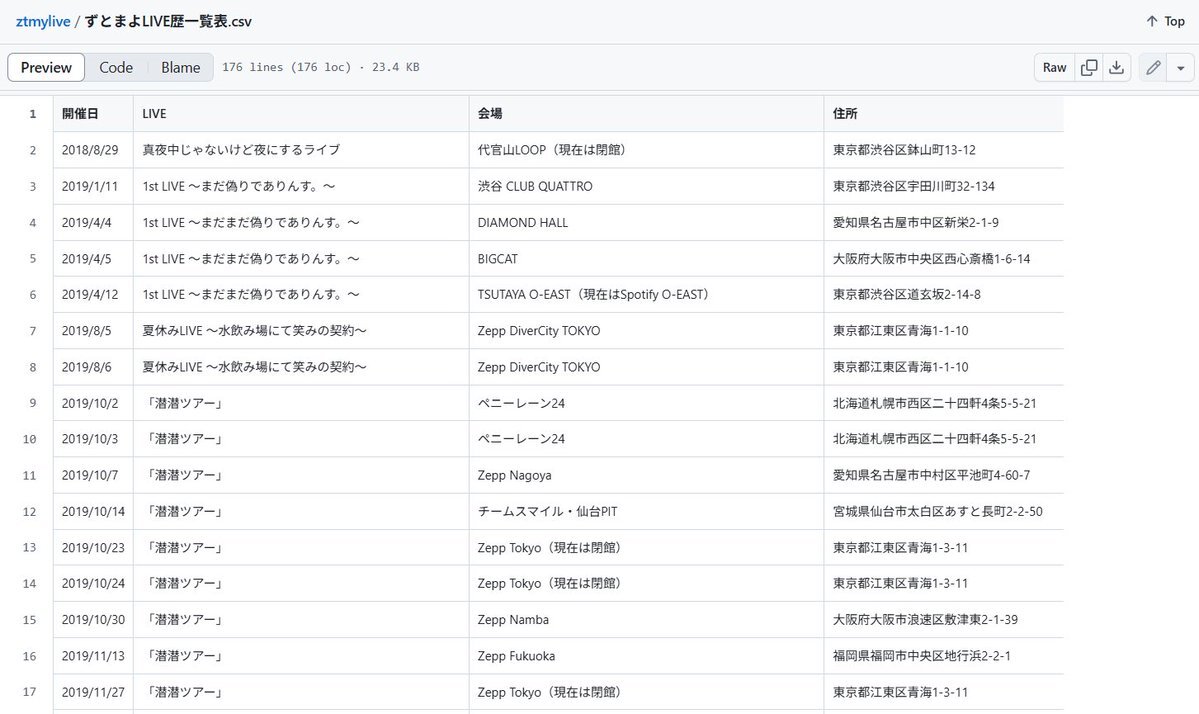The width and height of the screenshot is (1199, 714).
Task: Select the date cell 2019/11/13
Action: [x=93, y=656]
